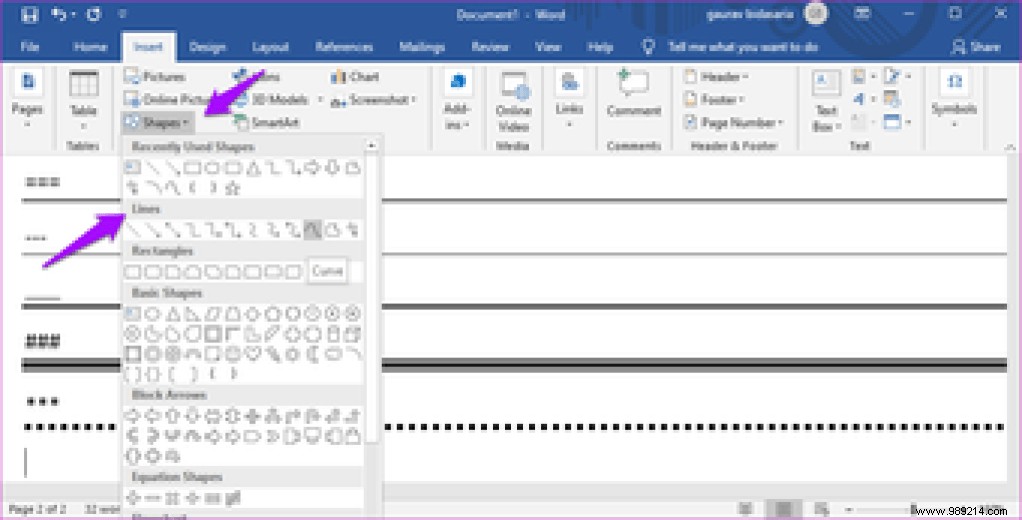Click the shapes gallery scroll up arrow
Viewport: 1022px width, 520px height.
coord(372,146)
